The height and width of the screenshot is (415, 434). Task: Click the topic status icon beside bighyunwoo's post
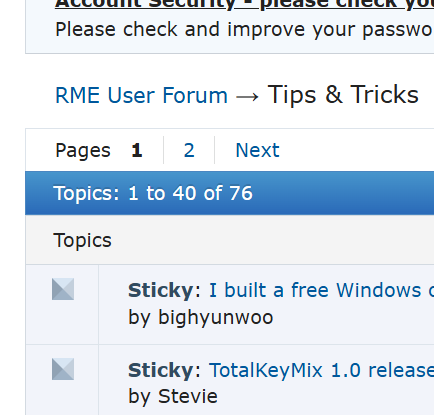(63, 289)
